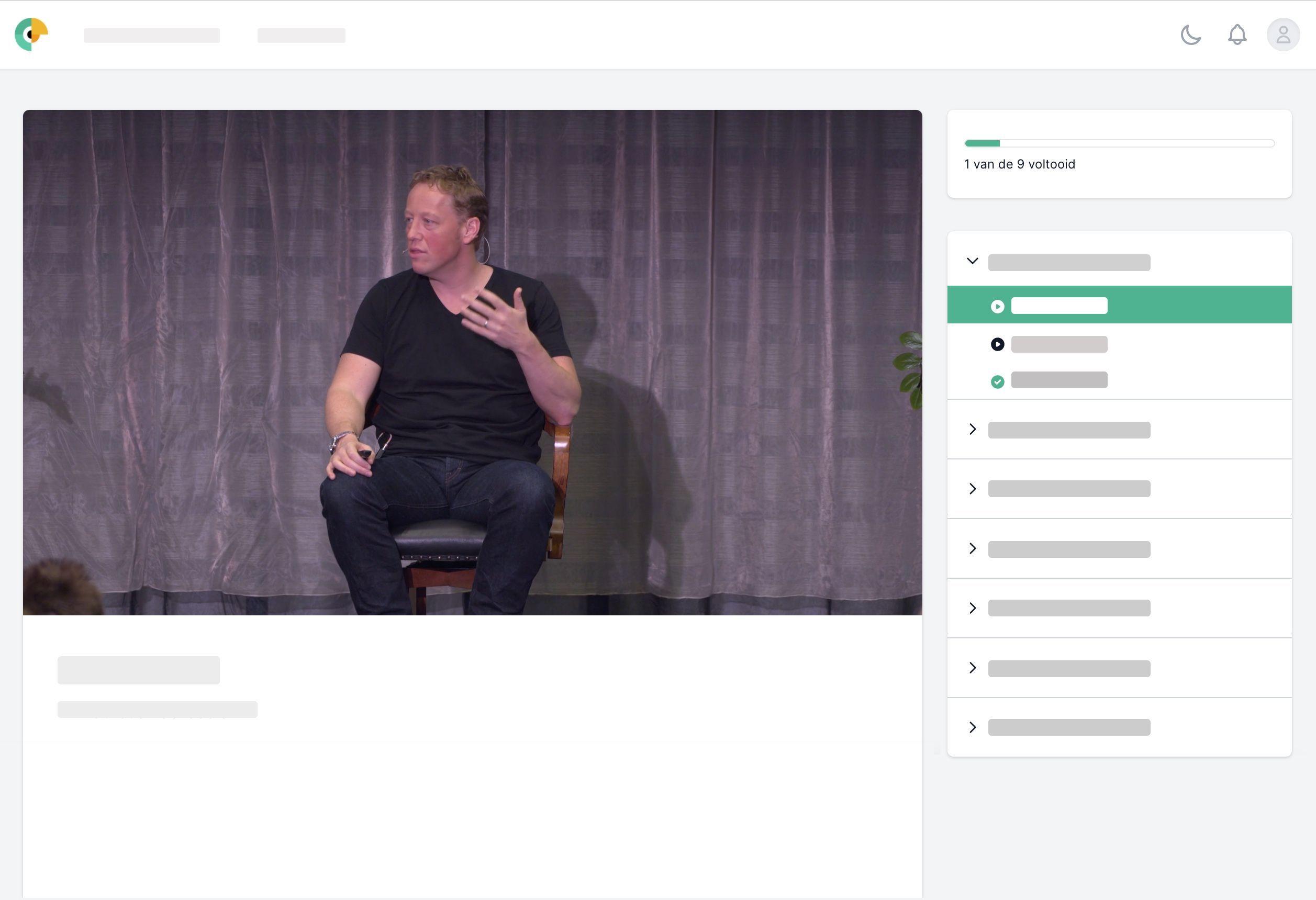Image resolution: width=1316 pixels, height=900 pixels.
Task: Open the first navigation menu item in the header
Action: pyautogui.click(x=151, y=36)
